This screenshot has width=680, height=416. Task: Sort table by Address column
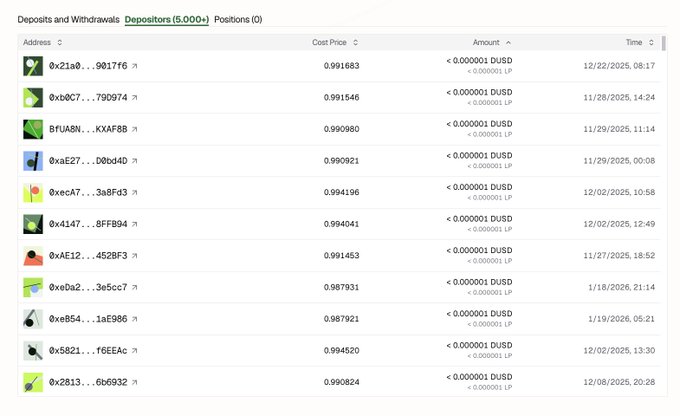coord(42,43)
